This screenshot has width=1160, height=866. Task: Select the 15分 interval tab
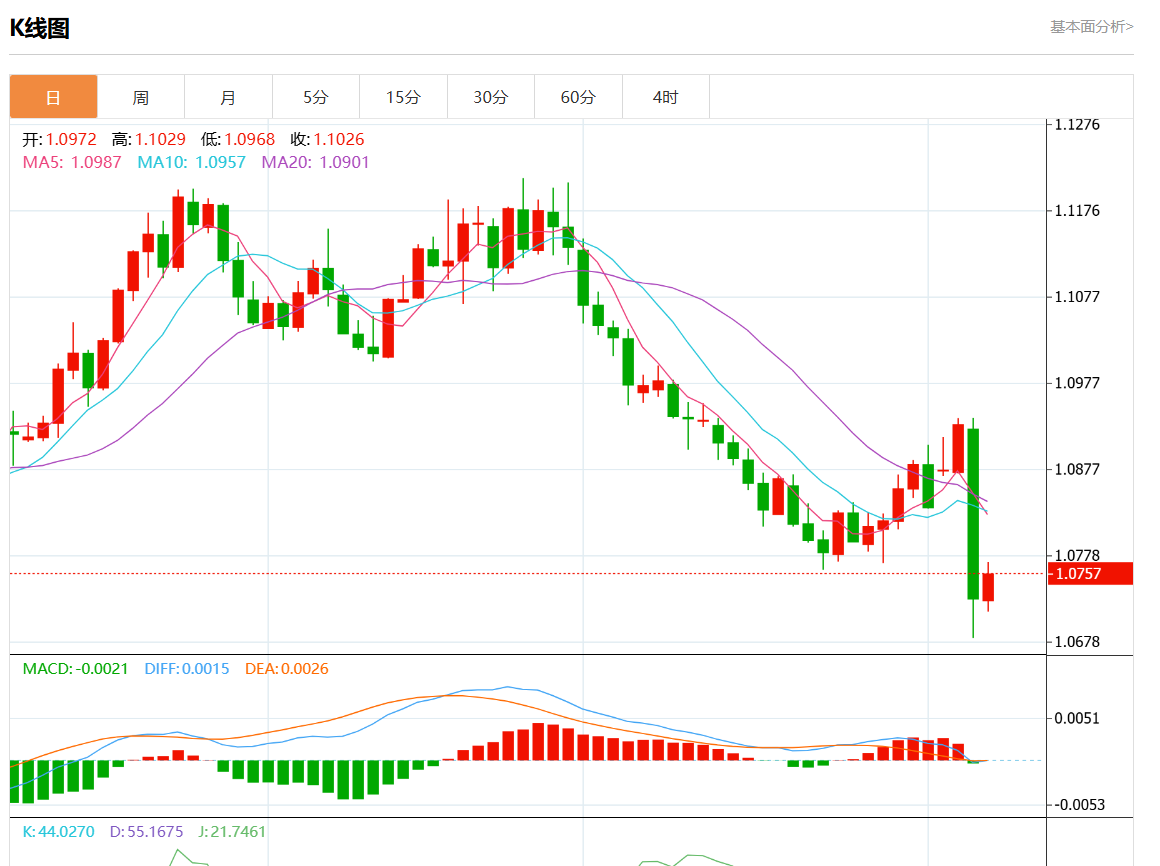click(403, 97)
